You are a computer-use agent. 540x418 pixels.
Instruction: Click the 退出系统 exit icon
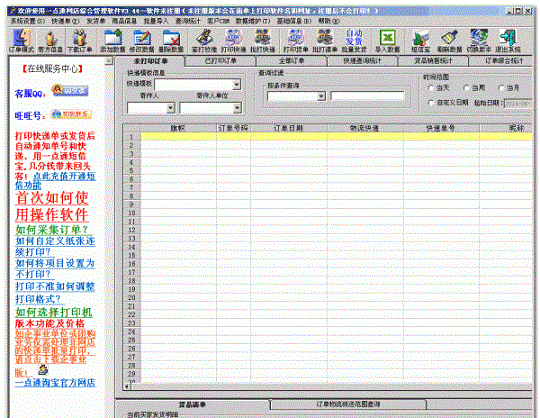click(x=508, y=41)
